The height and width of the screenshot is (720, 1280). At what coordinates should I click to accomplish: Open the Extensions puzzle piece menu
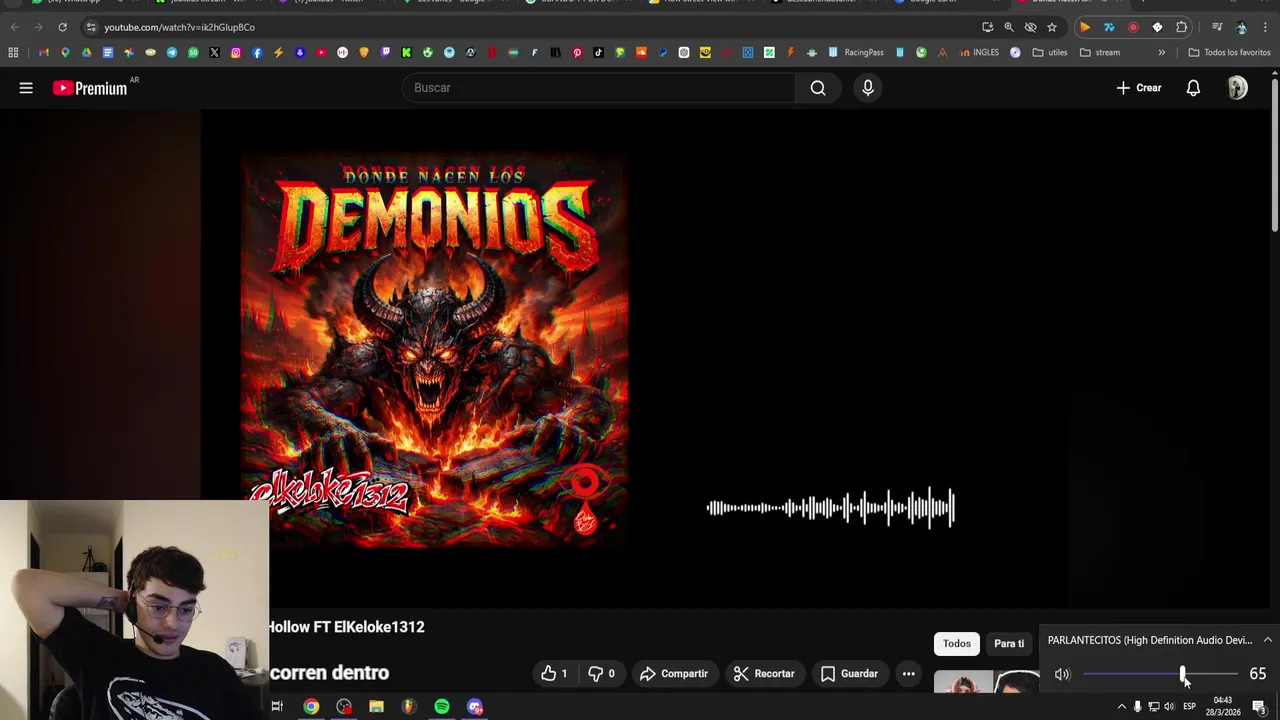click(x=1182, y=27)
